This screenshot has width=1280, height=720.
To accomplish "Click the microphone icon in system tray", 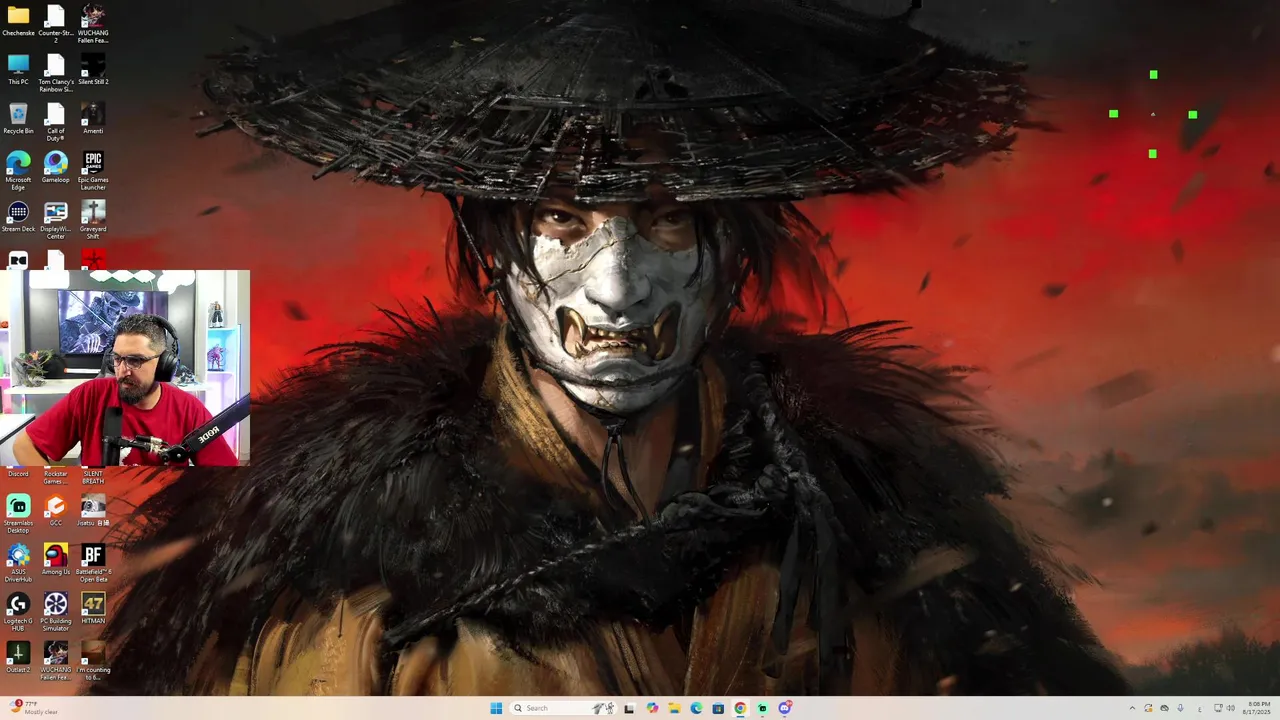I will click(x=1180, y=708).
